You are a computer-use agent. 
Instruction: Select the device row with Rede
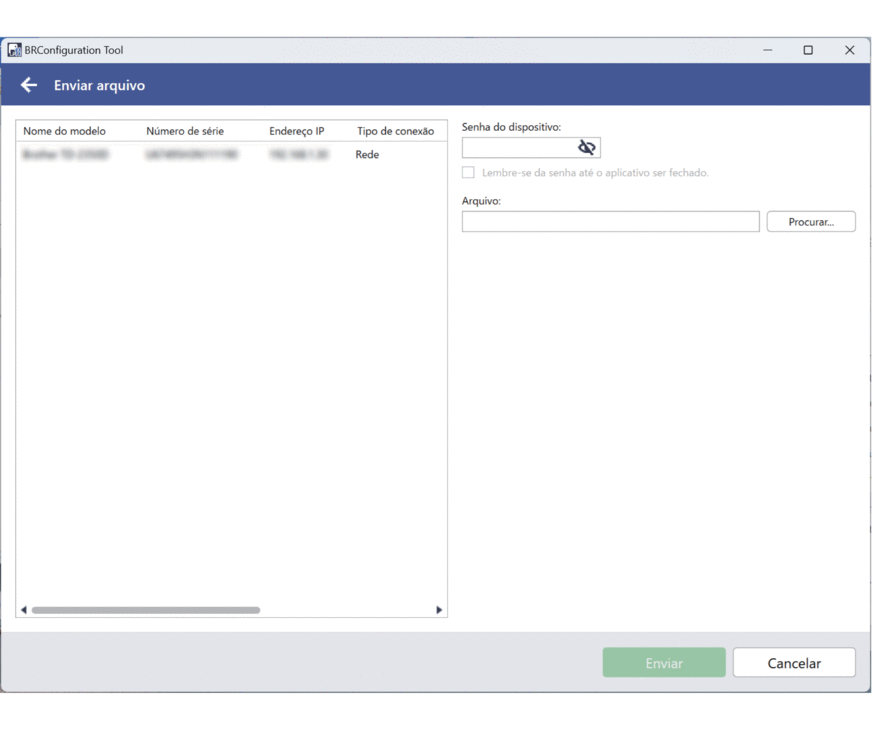pyautogui.click(x=231, y=154)
